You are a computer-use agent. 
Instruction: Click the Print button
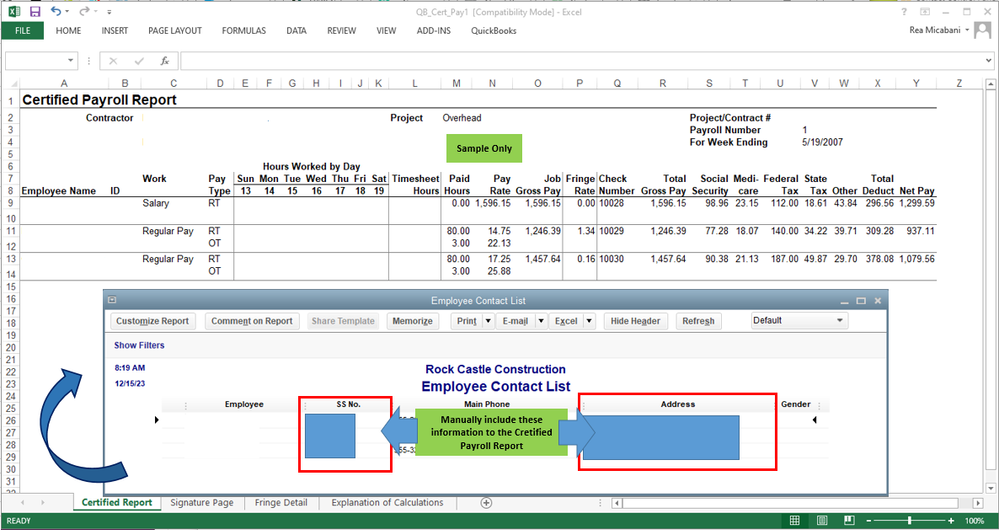tap(466, 321)
